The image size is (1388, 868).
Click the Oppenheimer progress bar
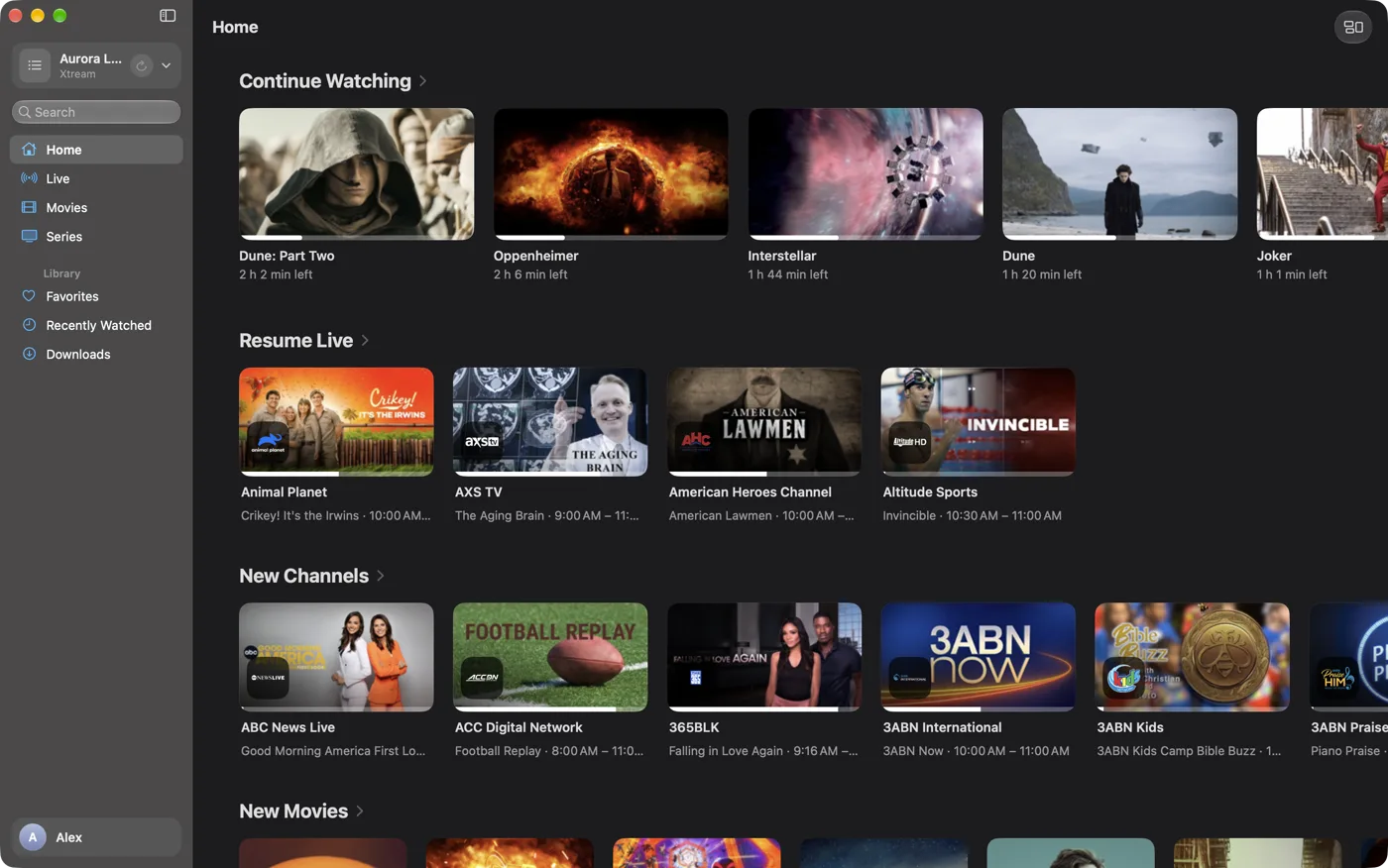point(611,238)
